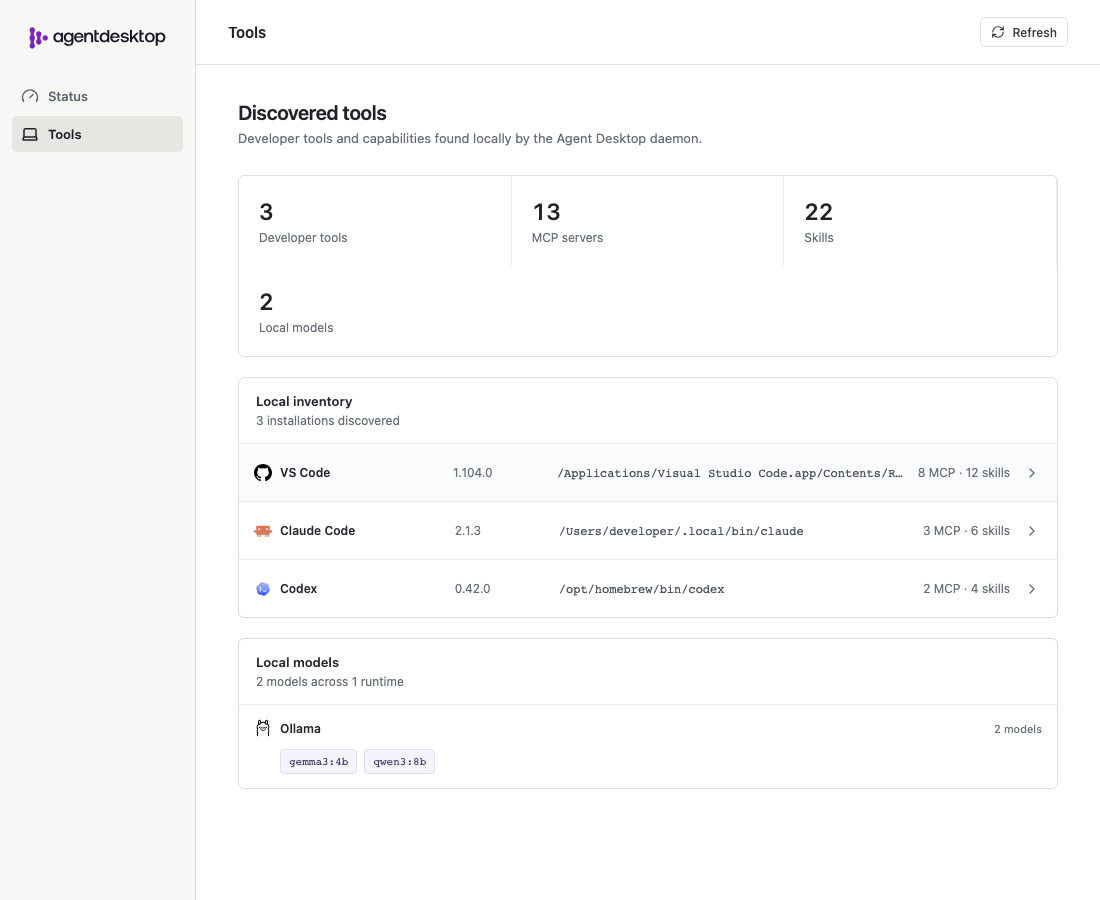
Task: Click the Tools laptop icon
Action: click(x=30, y=134)
